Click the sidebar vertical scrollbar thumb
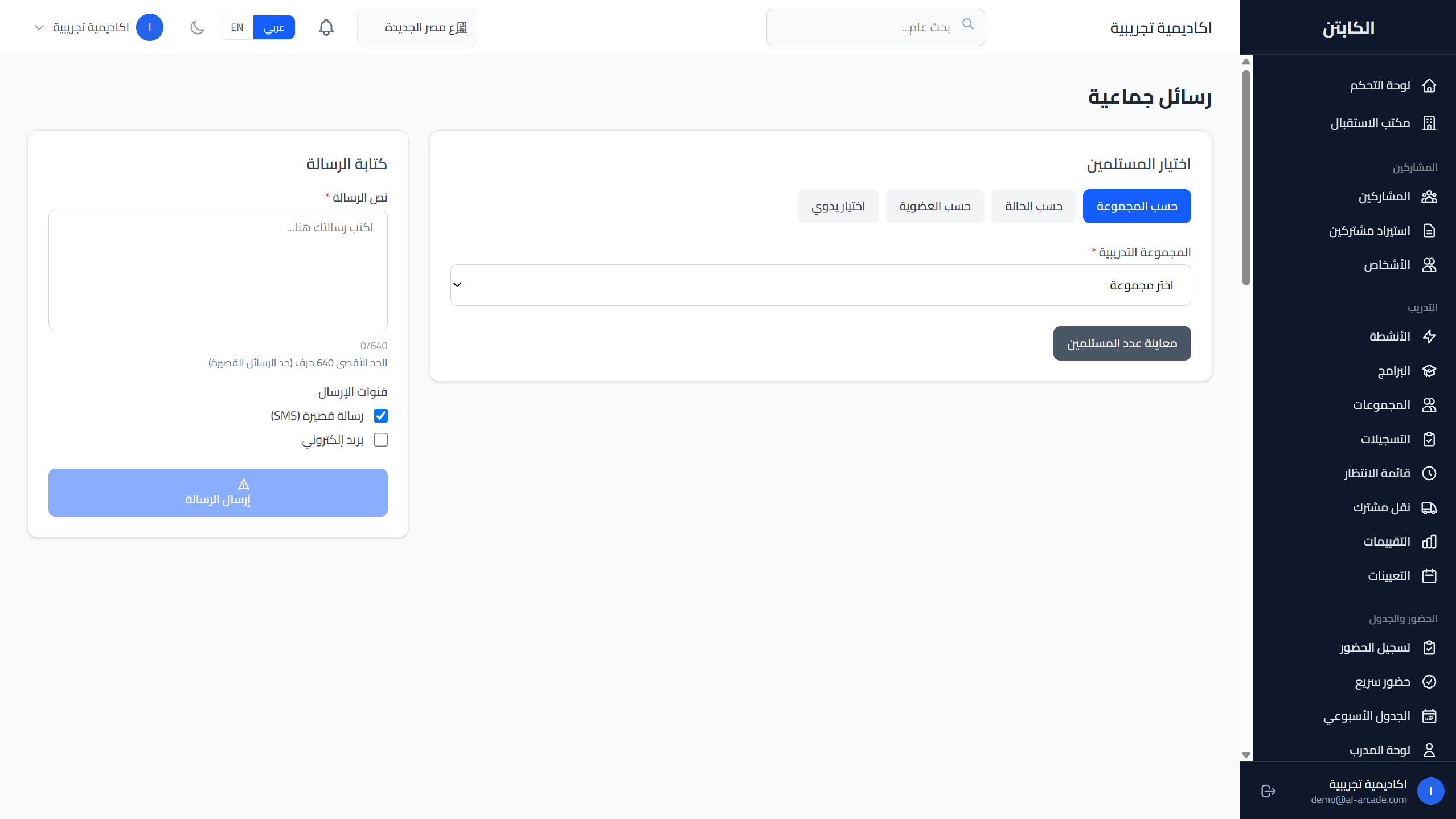 pos(1246,177)
